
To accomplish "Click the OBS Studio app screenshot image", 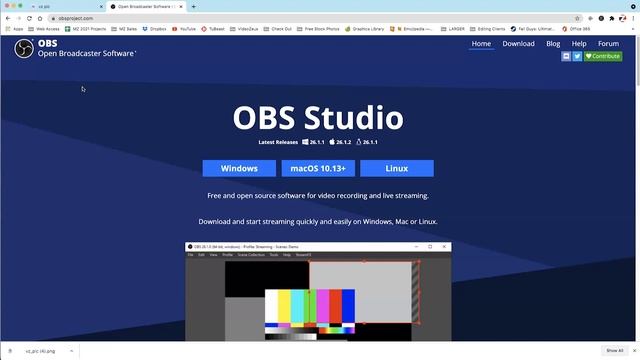I will [x=318, y=291].
